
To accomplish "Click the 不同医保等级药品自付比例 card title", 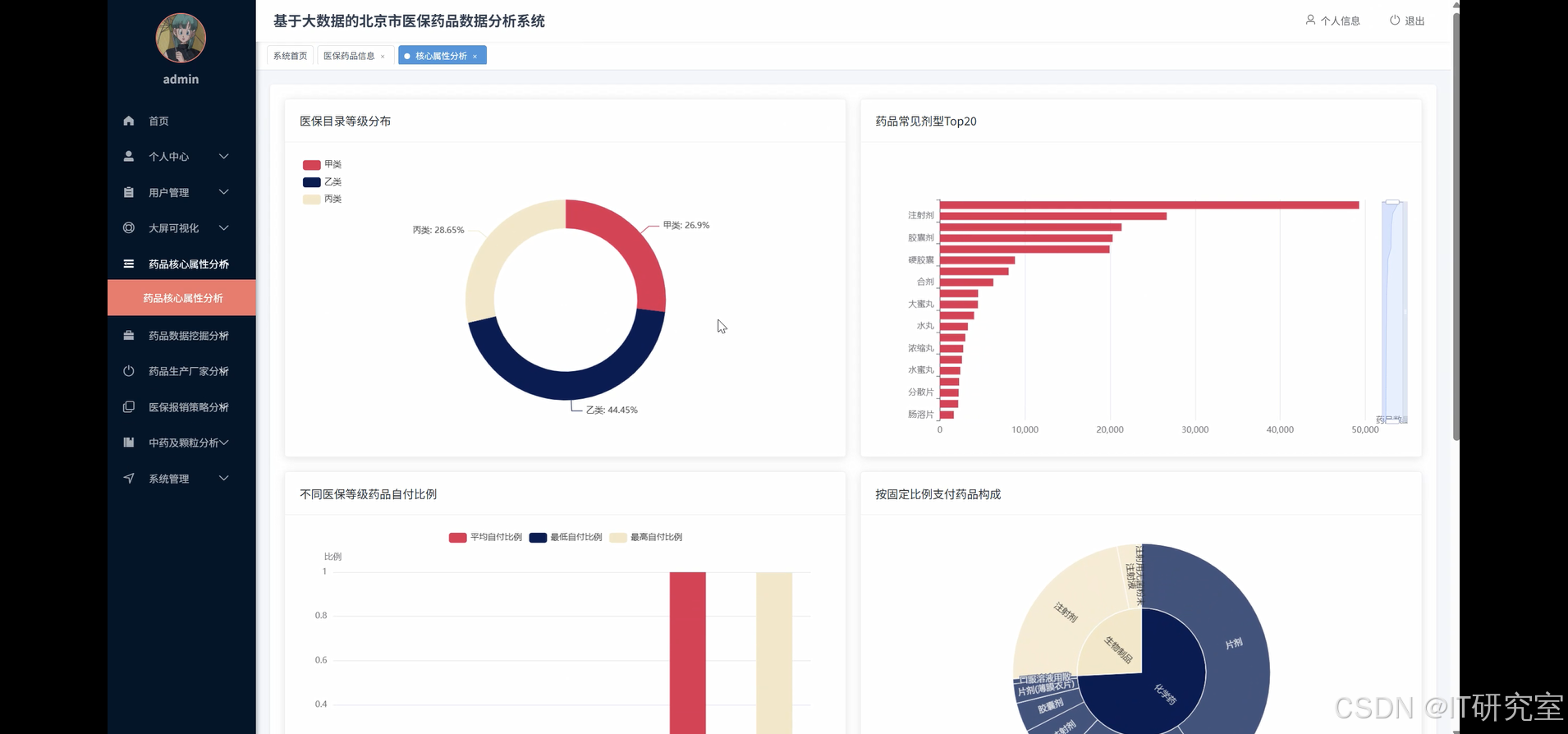I will [x=368, y=494].
